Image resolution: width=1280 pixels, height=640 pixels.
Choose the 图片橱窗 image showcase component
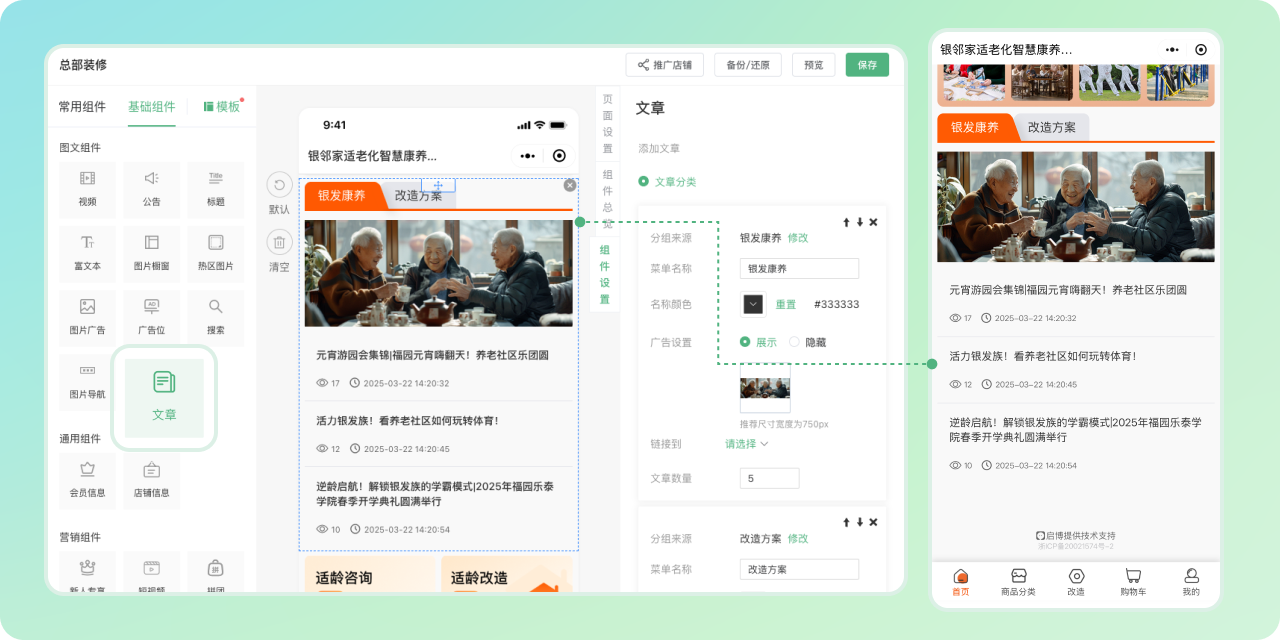tap(151, 254)
